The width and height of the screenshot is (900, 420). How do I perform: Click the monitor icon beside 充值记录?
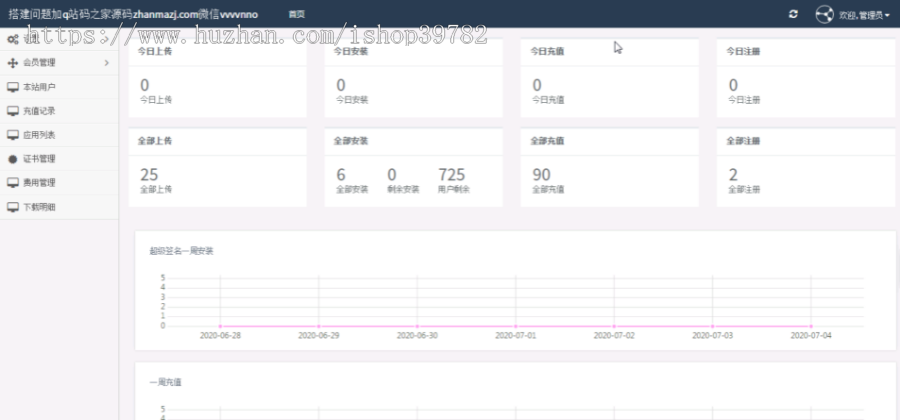pyautogui.click(x=12, y=111)
